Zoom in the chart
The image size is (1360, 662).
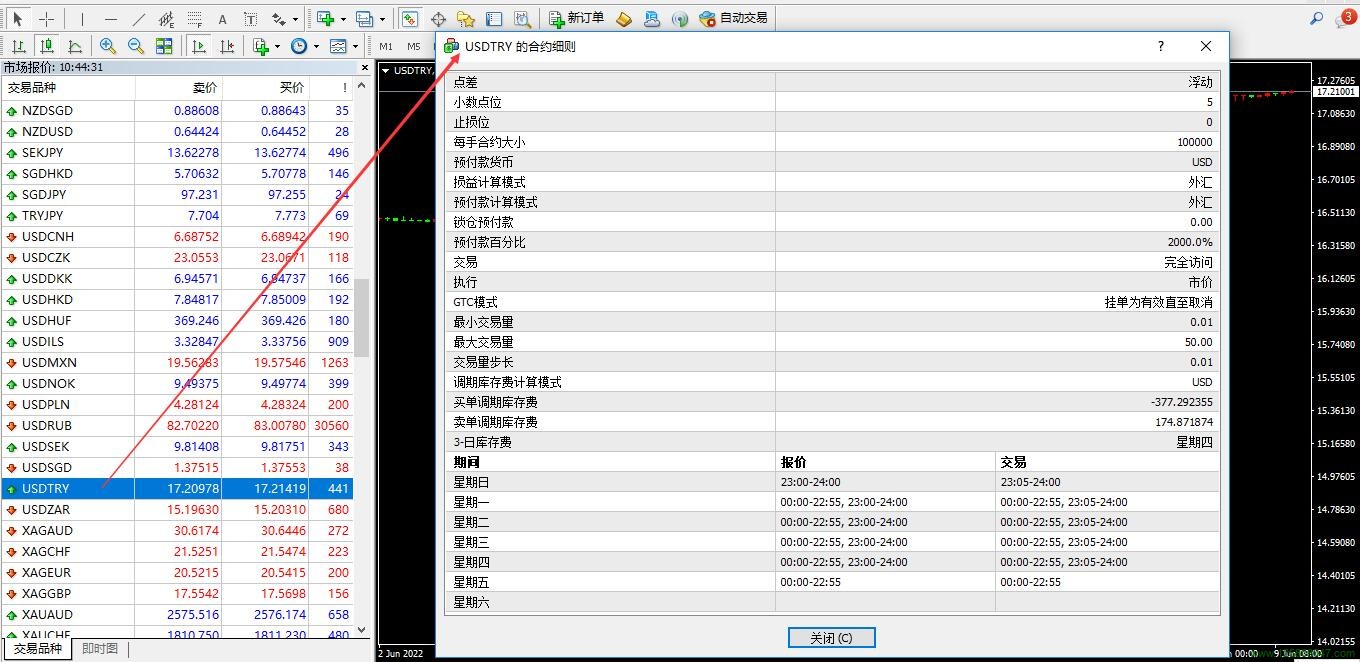tap(108, 46)
